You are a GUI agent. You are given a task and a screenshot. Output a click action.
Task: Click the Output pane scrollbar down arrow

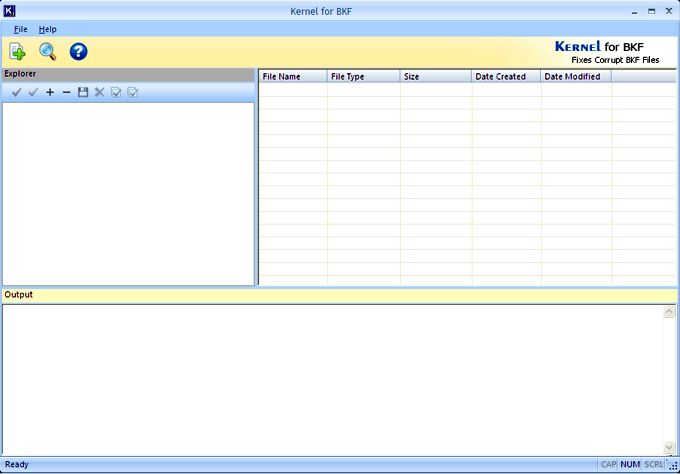pyautogui.click(x=669, y=447)
